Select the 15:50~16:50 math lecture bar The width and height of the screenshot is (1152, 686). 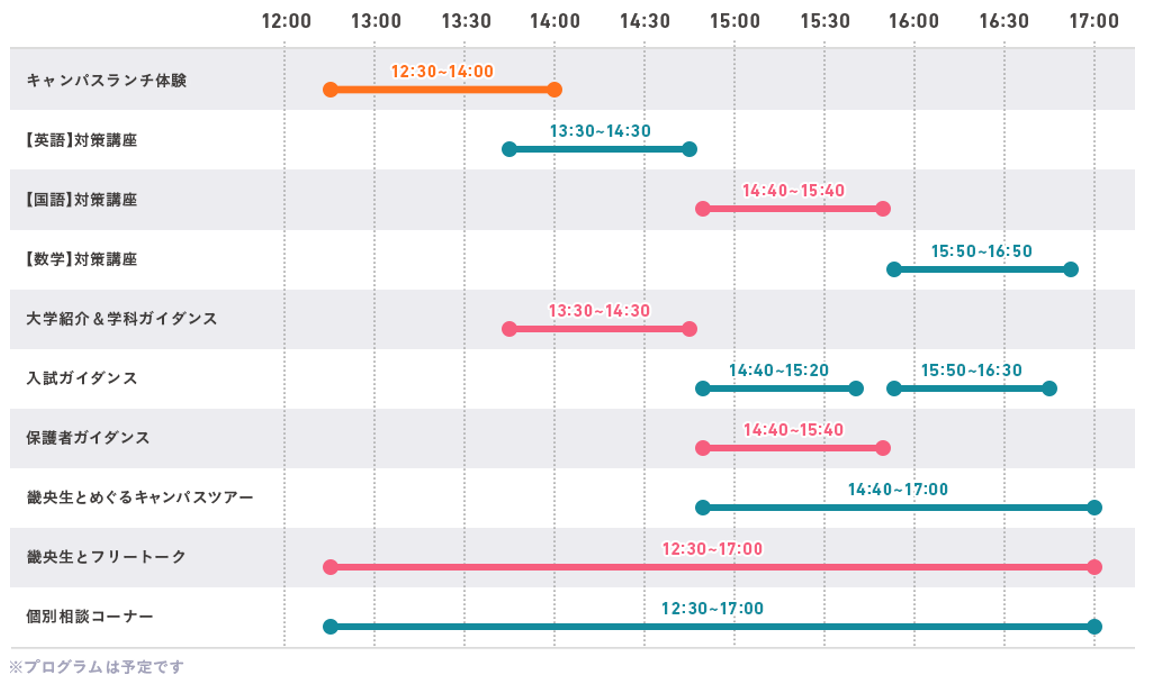point(982,269)
